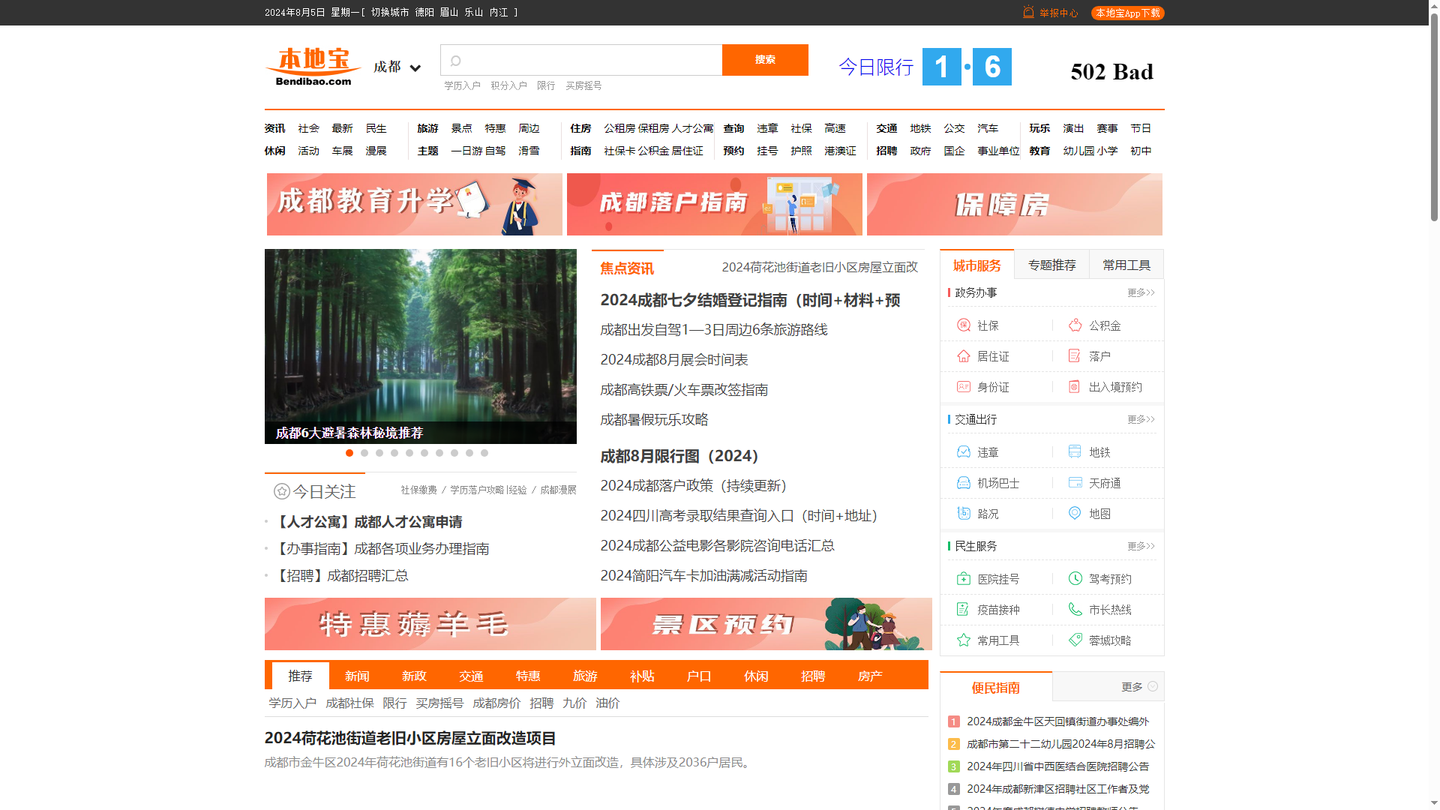Click the search input field
Screen dimensions: 1440x810
[x=581, y=60]
